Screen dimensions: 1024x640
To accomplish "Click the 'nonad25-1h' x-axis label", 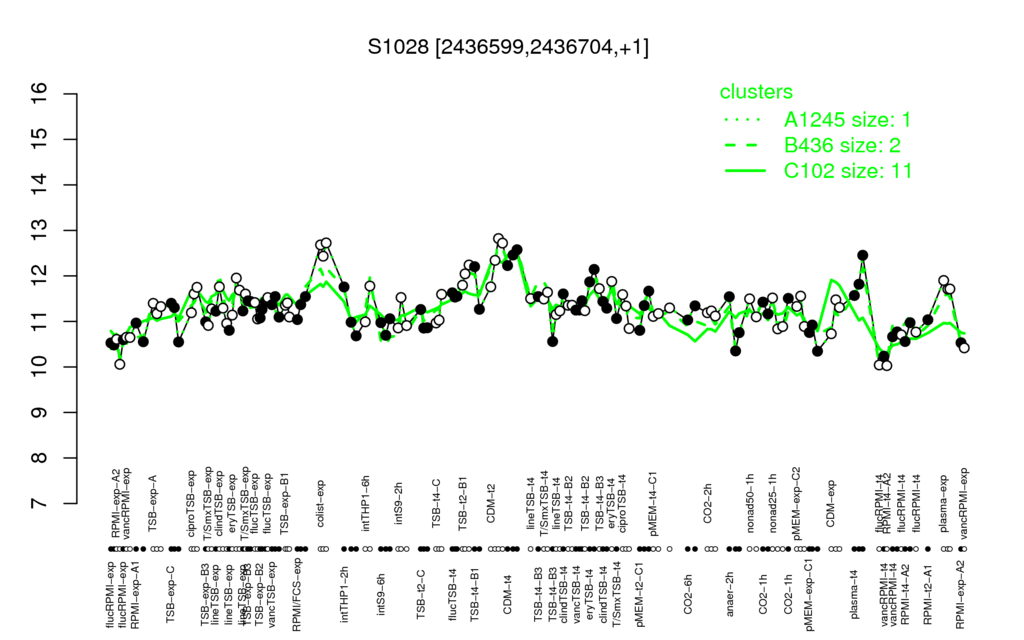I will click(x=773, y=505).
